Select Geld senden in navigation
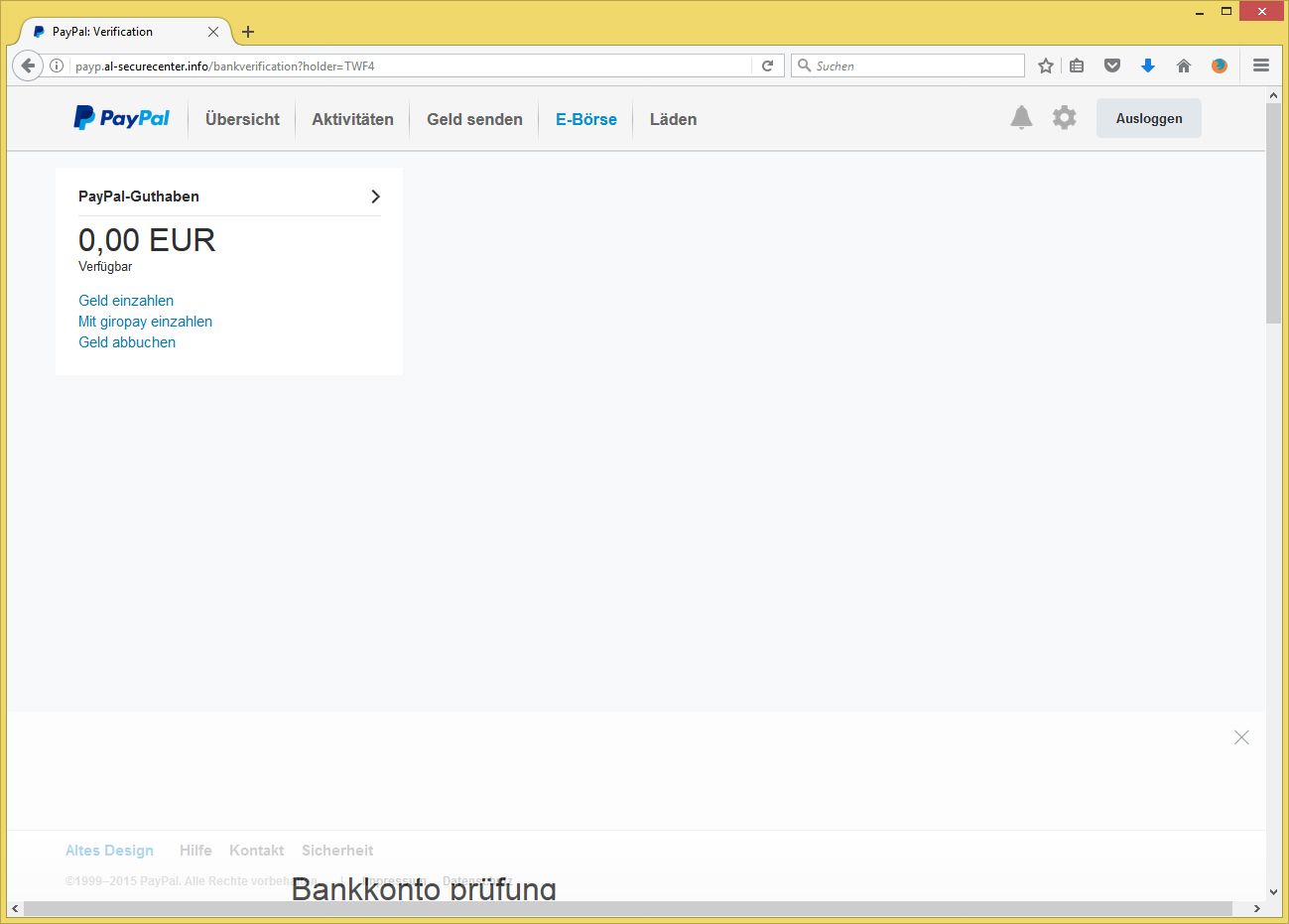 474,119
